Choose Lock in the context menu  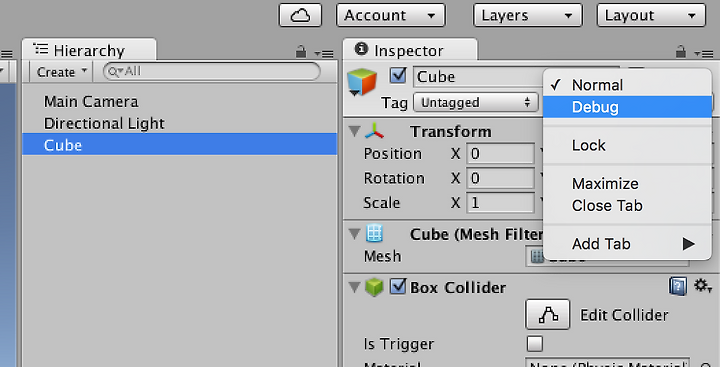click(x=627, y=145)
